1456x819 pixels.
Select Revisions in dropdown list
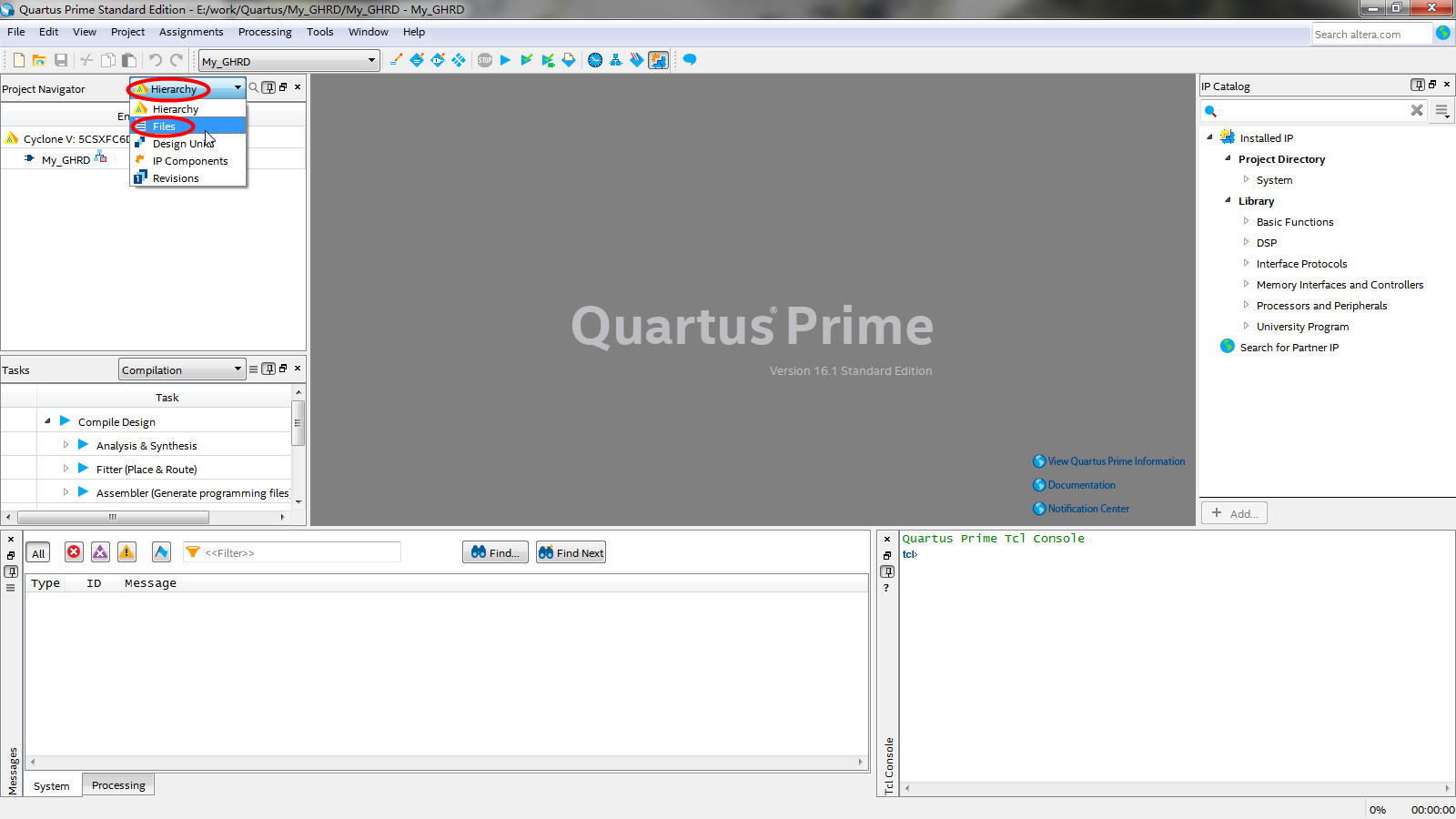point(188,178)
